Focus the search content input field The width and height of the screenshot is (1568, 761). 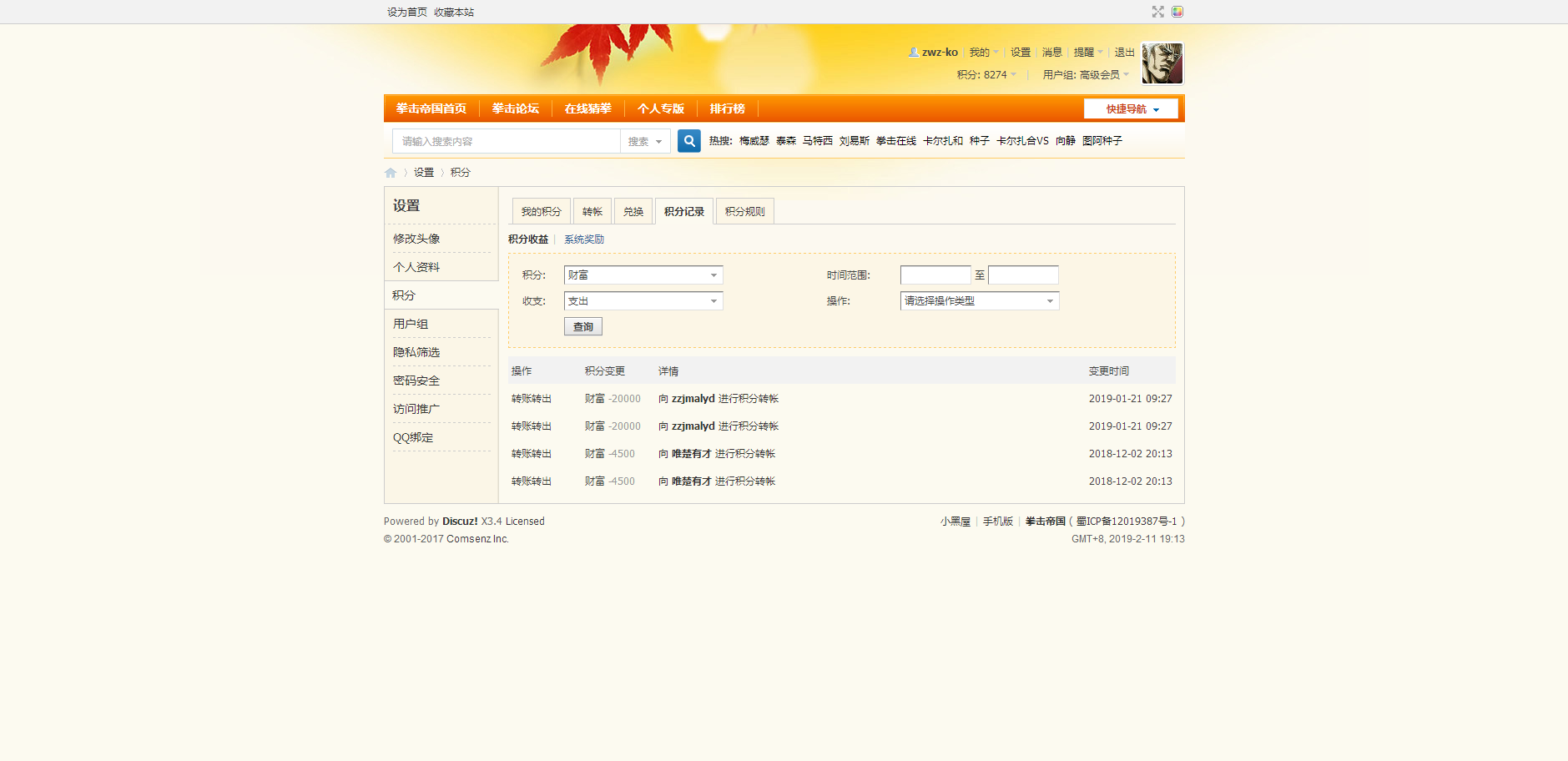[x=507, y=141]
